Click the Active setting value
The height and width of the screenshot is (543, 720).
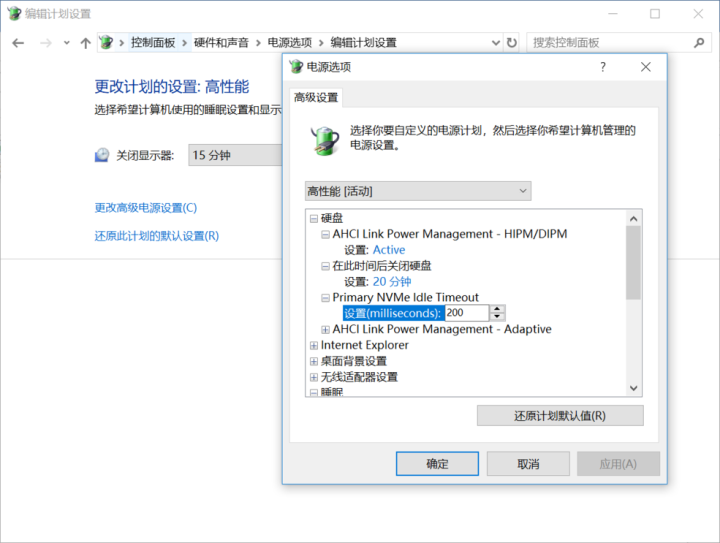point(389,250)
